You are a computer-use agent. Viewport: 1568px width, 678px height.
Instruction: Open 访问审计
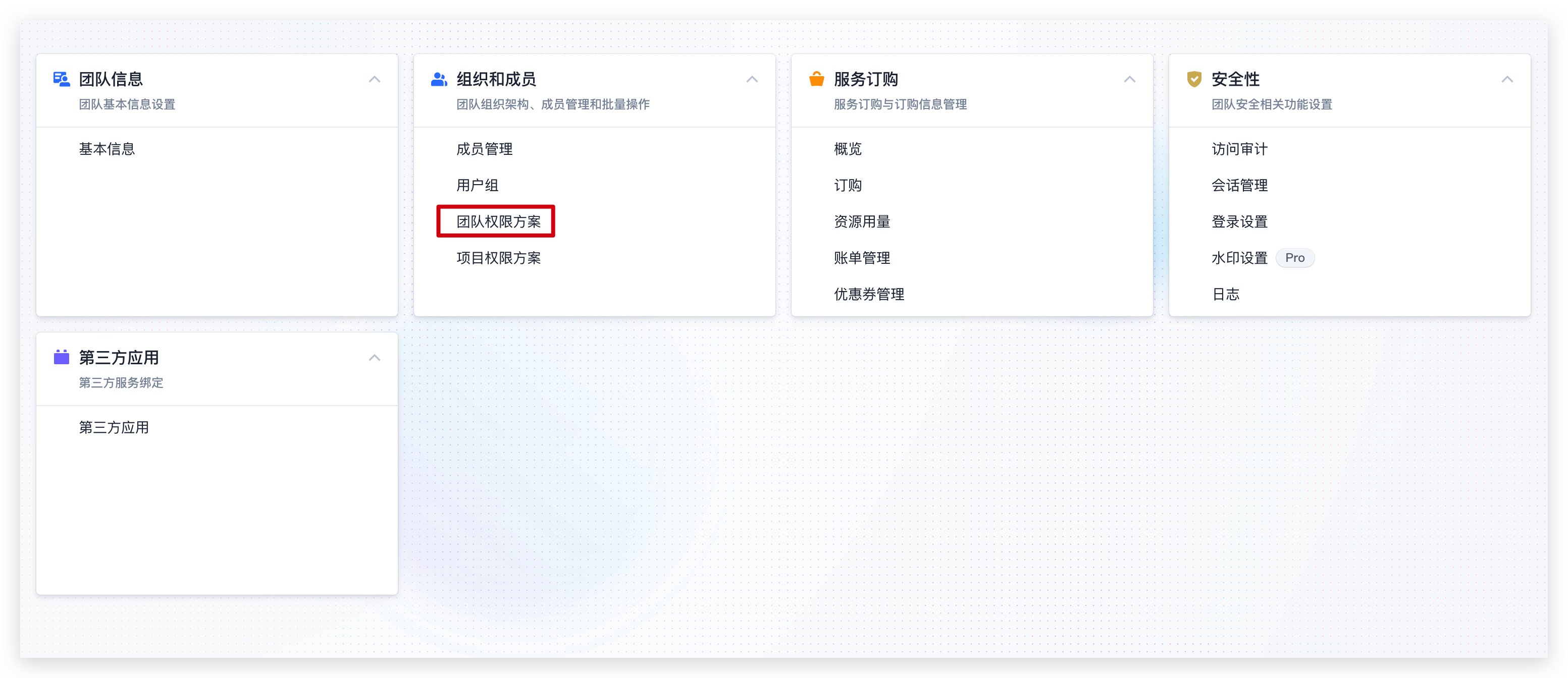[x=1239, y=149]
